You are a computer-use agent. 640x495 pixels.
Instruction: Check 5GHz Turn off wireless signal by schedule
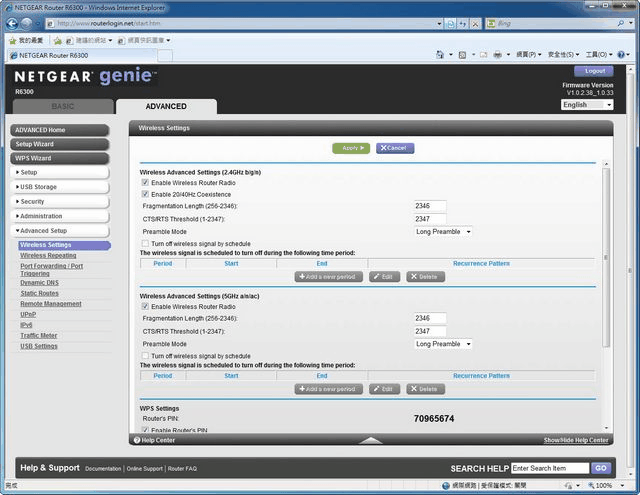click(145, 355)
